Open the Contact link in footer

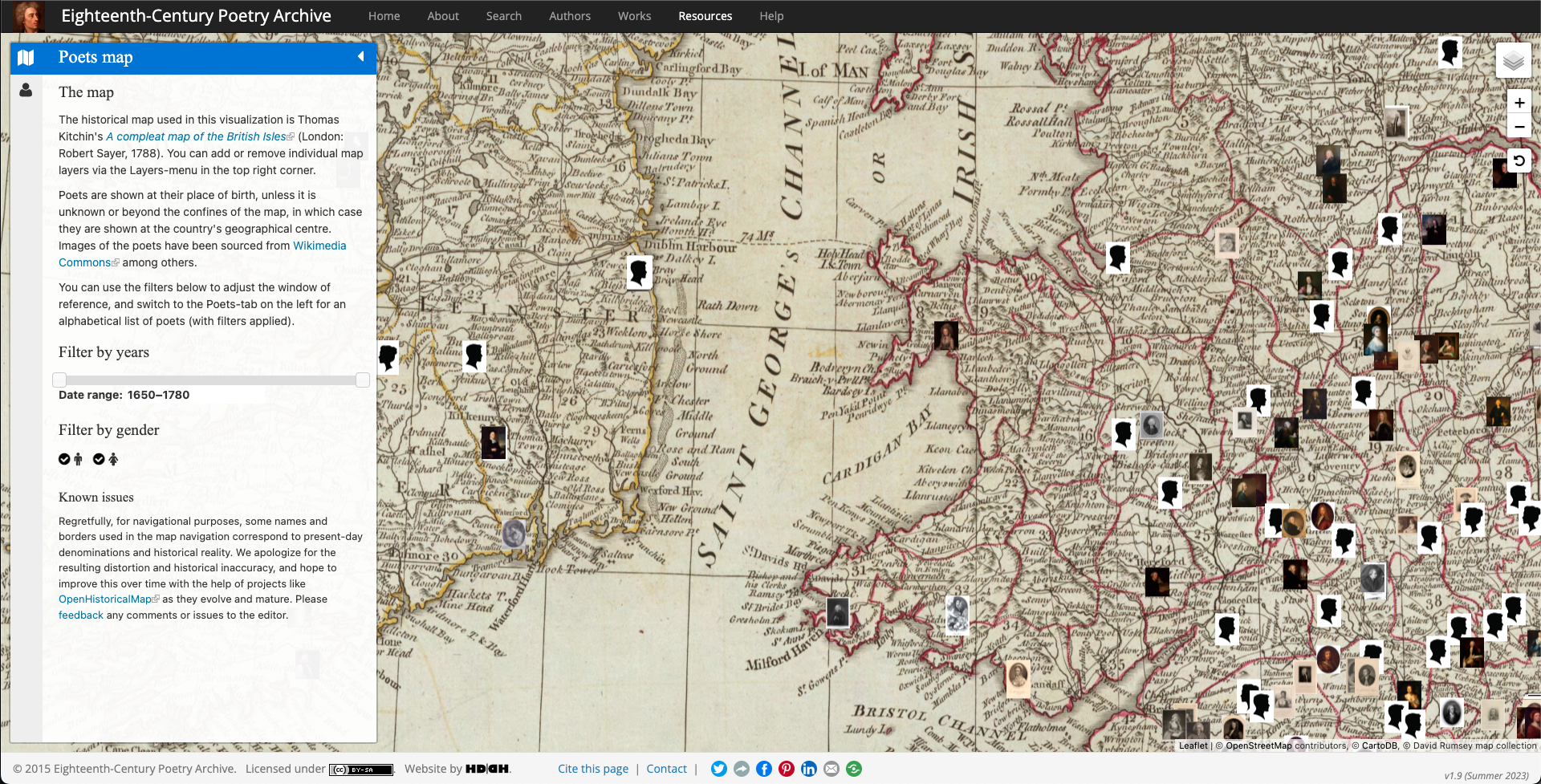click(667, 769)
